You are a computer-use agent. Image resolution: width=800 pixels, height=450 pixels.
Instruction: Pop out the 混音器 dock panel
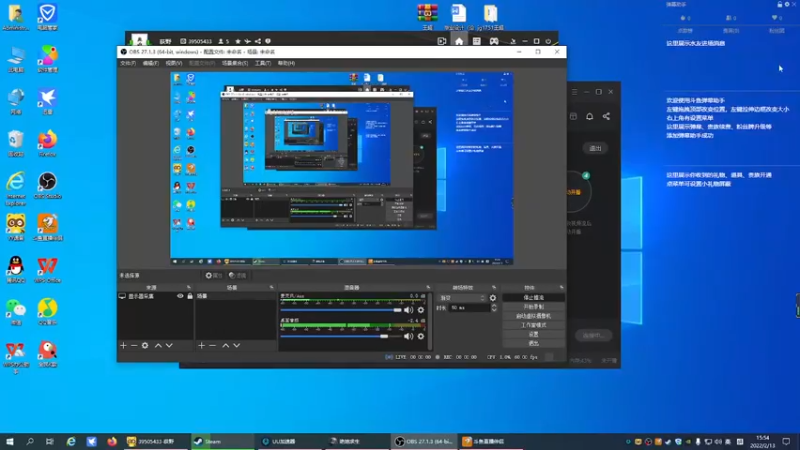click(428, 288)
